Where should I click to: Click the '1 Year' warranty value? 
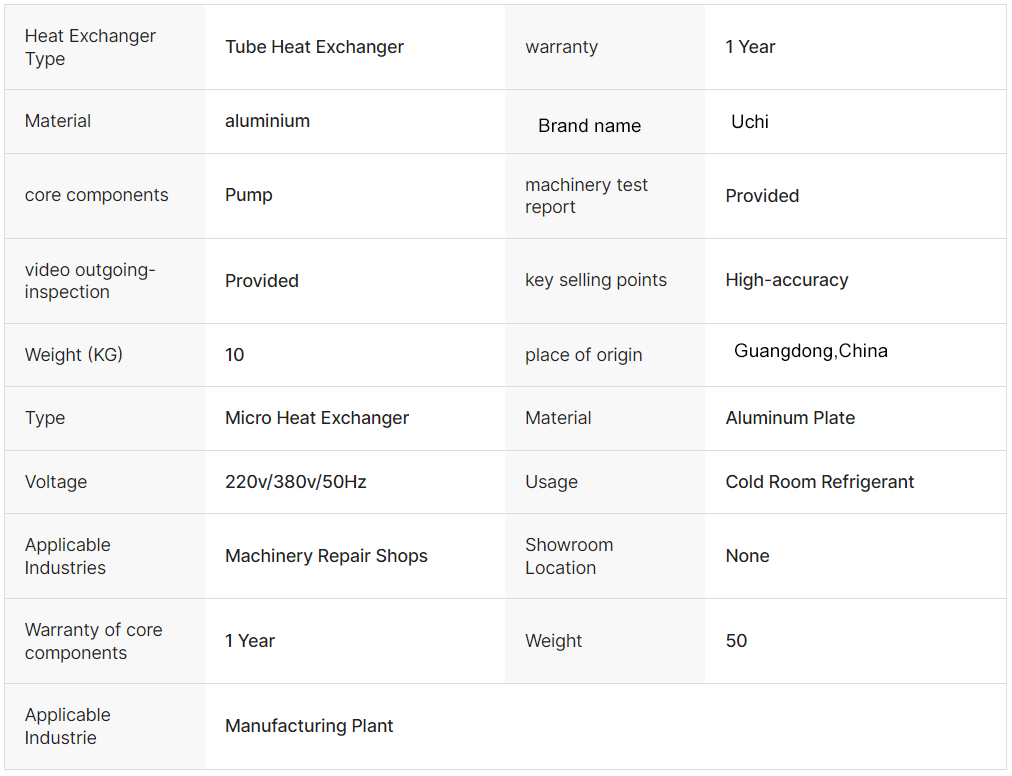click(750, 47)
